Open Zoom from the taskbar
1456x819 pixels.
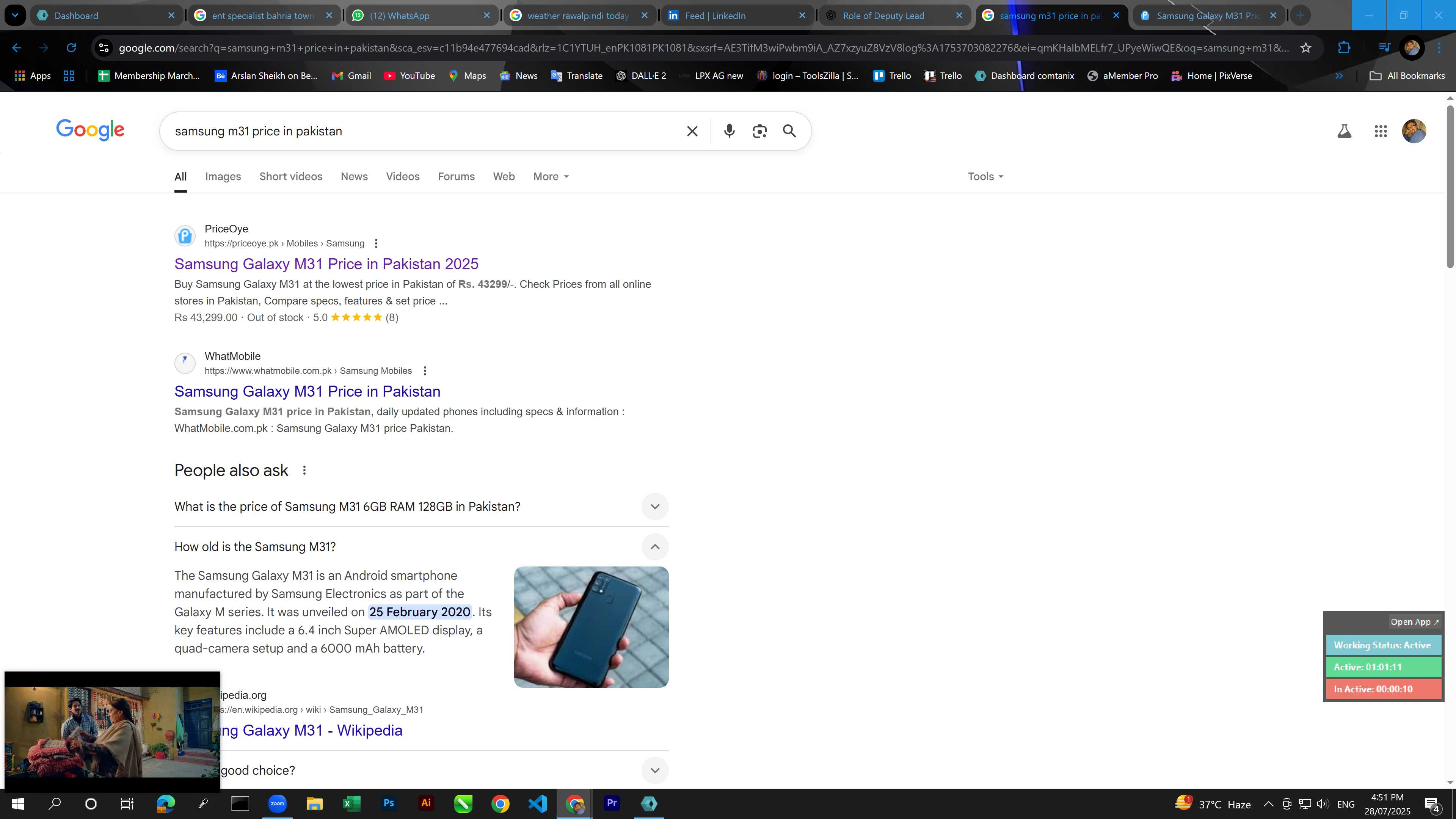[x=277, y=803]
